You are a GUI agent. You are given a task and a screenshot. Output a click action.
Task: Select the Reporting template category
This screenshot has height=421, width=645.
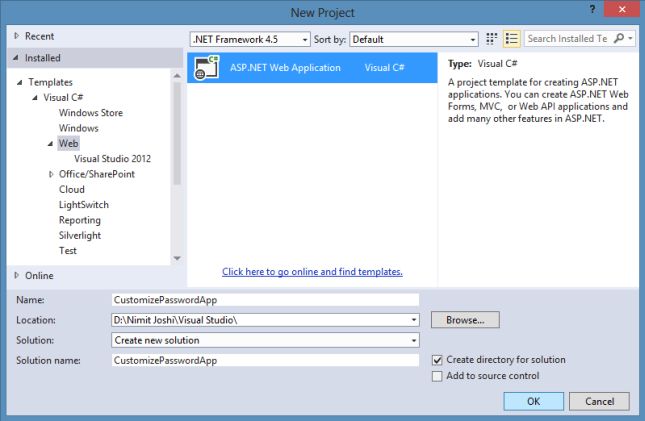click(x=79, y=220)
